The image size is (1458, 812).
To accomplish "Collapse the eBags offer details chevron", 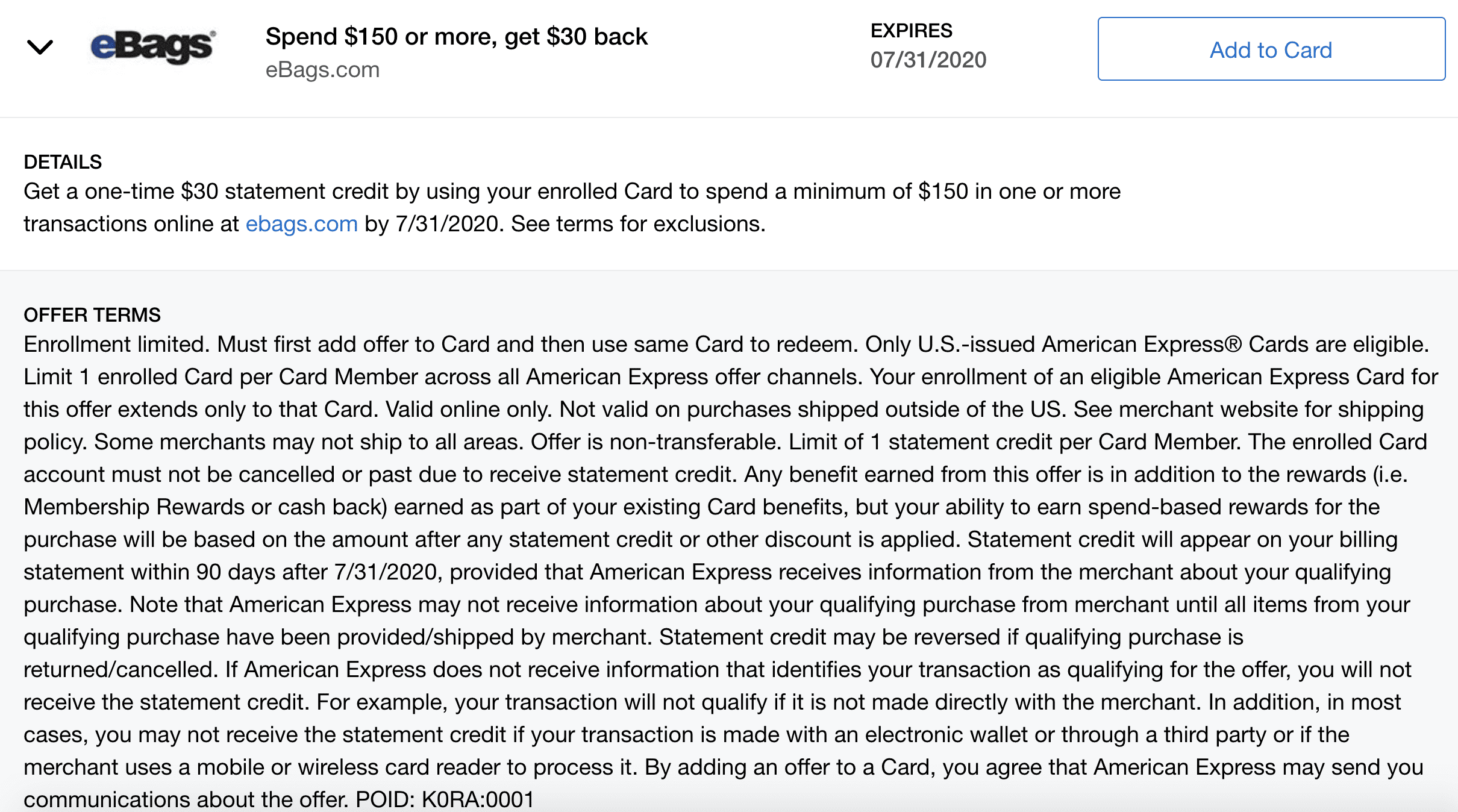I will (x=40, y=47).
